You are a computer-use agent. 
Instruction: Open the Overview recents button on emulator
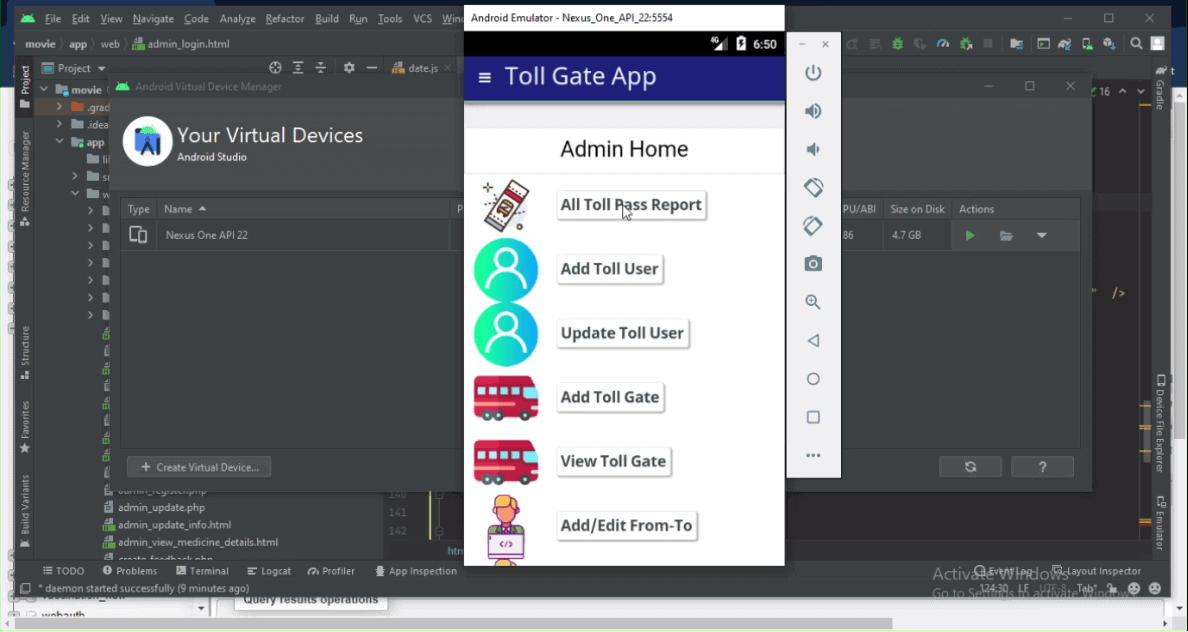(x=813, y=417)
